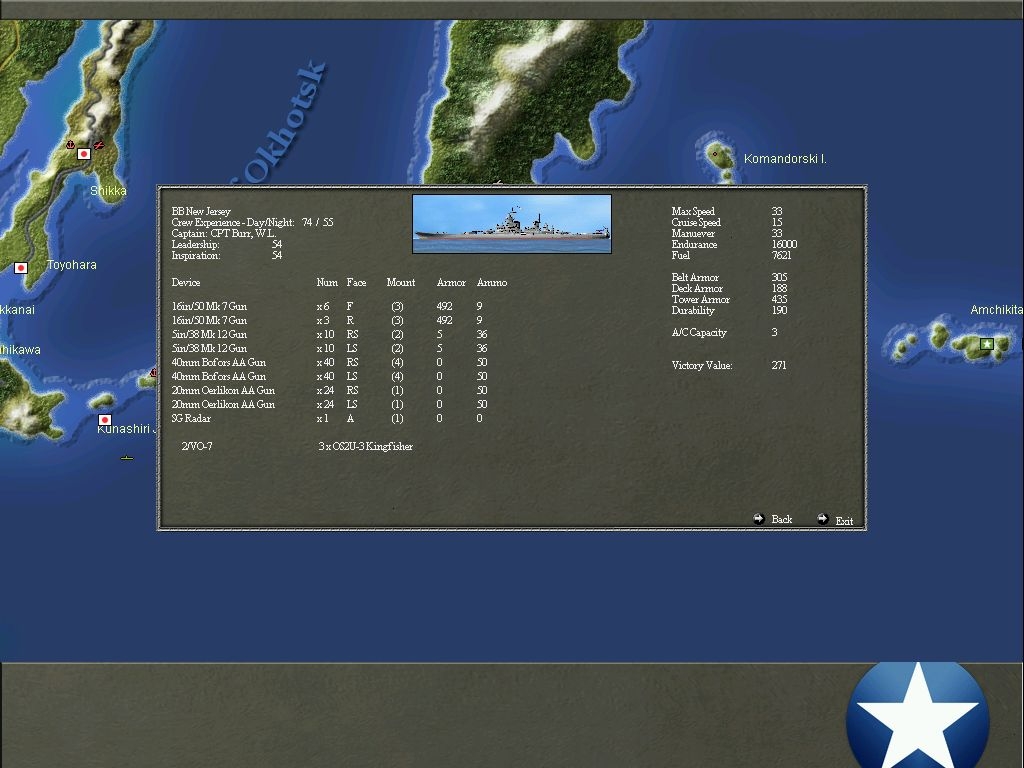This screenshot has width=1024, height=768.
Task: Click the Durability label
Action: point(693,310)
